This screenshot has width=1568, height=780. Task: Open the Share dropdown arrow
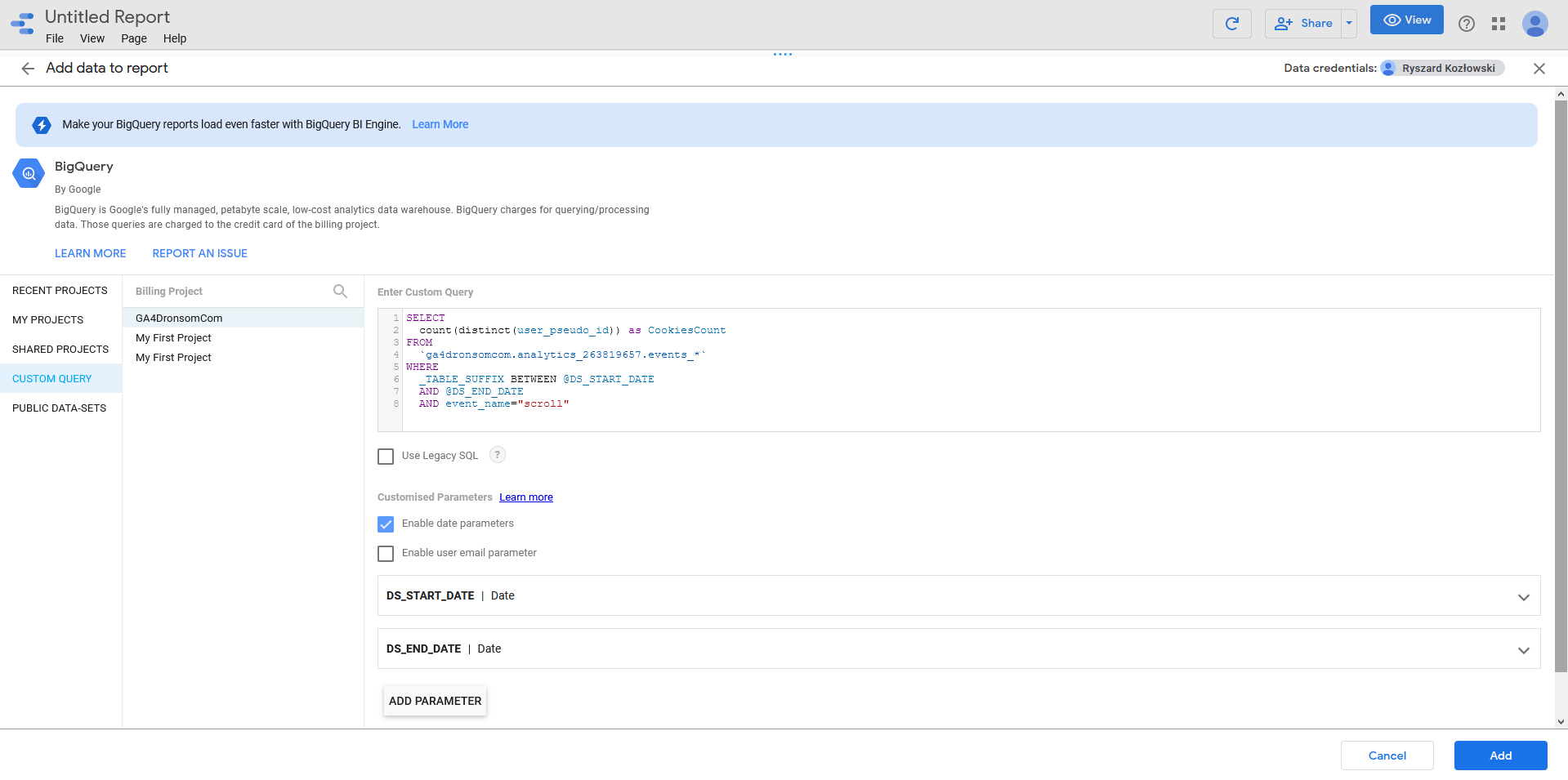pos(1349,24)
